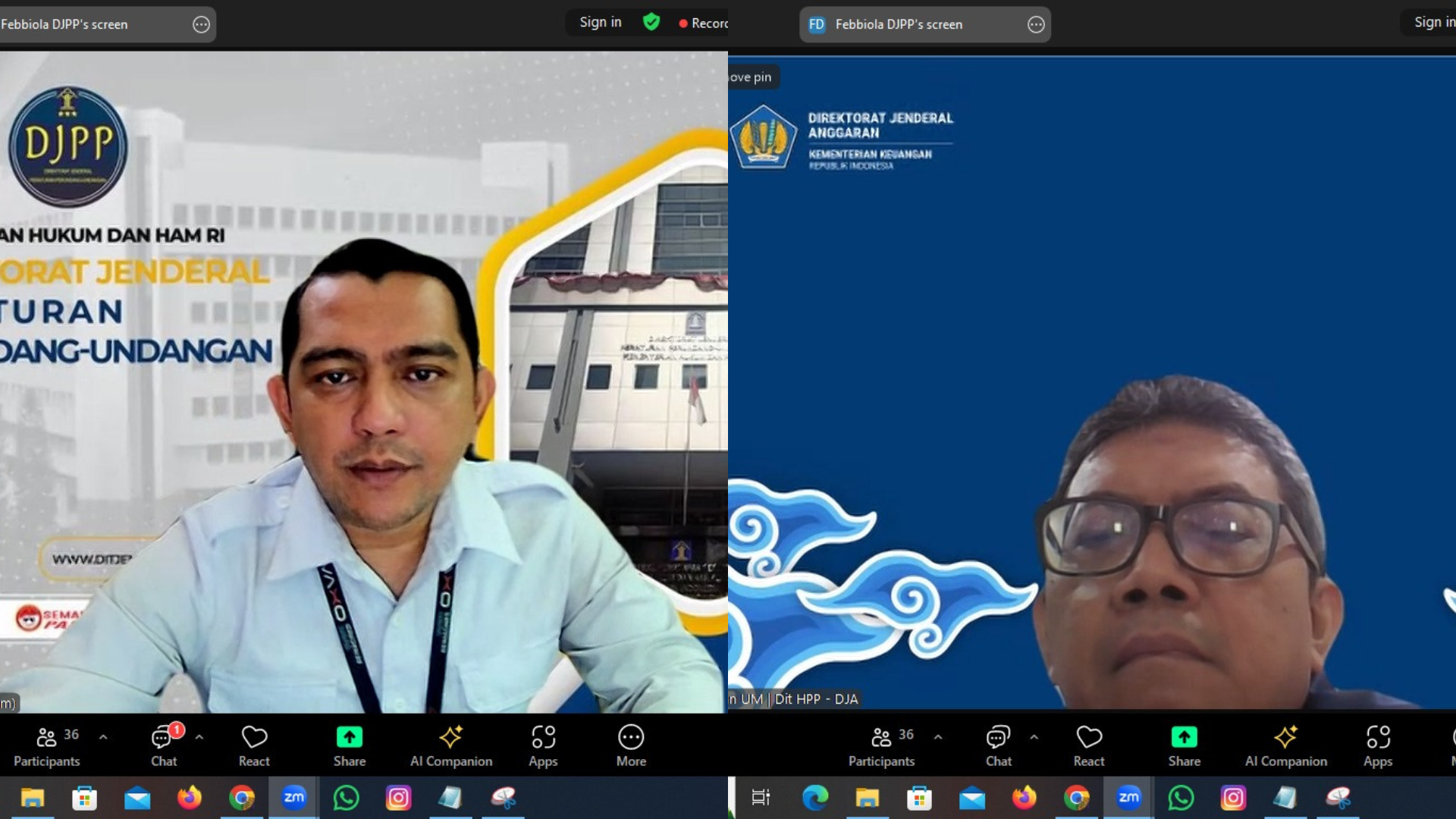This screenshot has width=1456, height=819.
Task: Open Zoom on right taskbar
Action: click(1129, 798)
